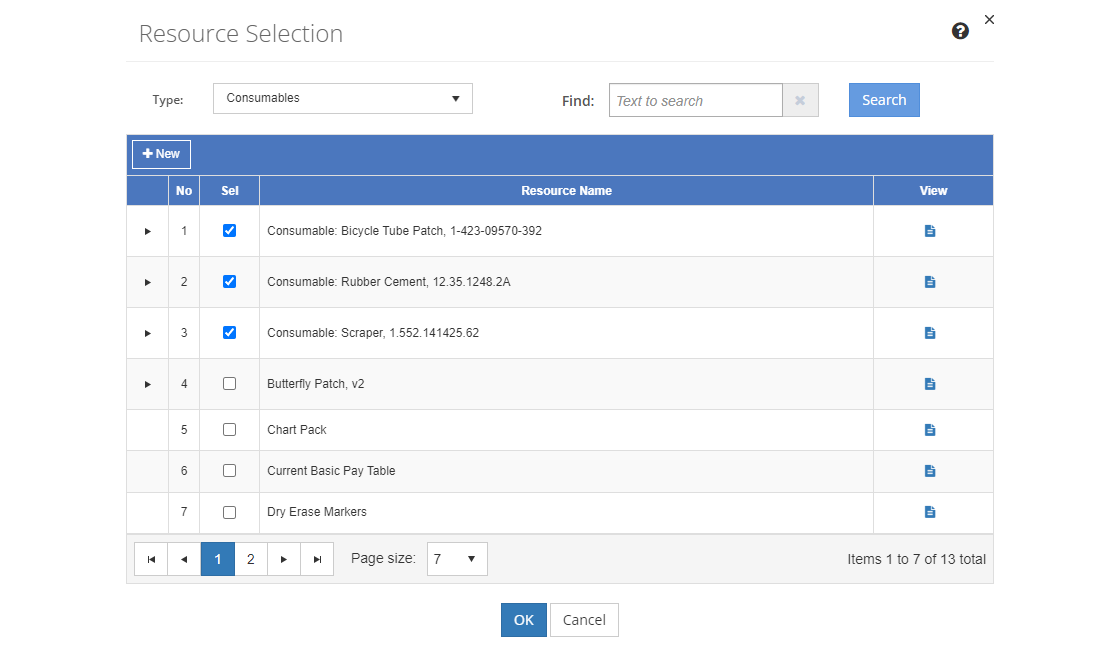This screenshot has height=658, width=1120.
Task: Click 'Current Basic Pay Table' resource name
Action: click(331, 471)
